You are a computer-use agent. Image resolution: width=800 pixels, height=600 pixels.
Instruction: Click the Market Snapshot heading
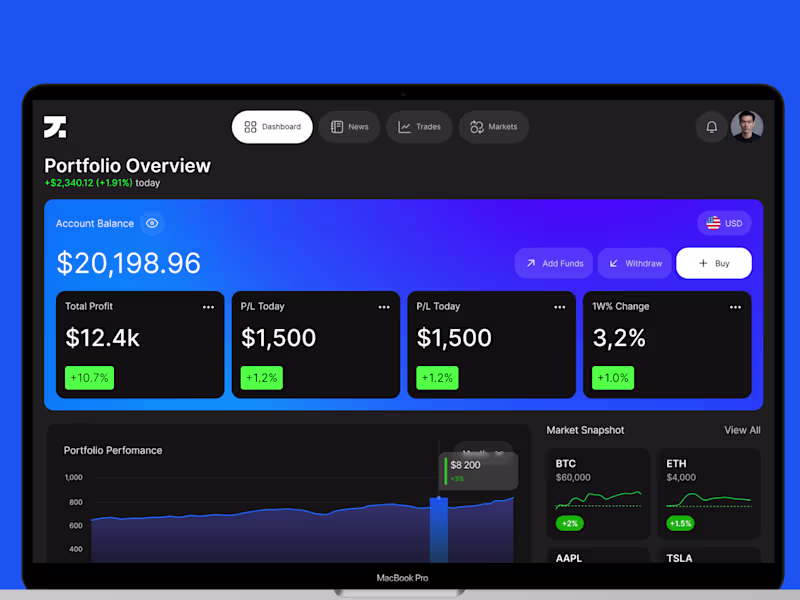point(585,430)
